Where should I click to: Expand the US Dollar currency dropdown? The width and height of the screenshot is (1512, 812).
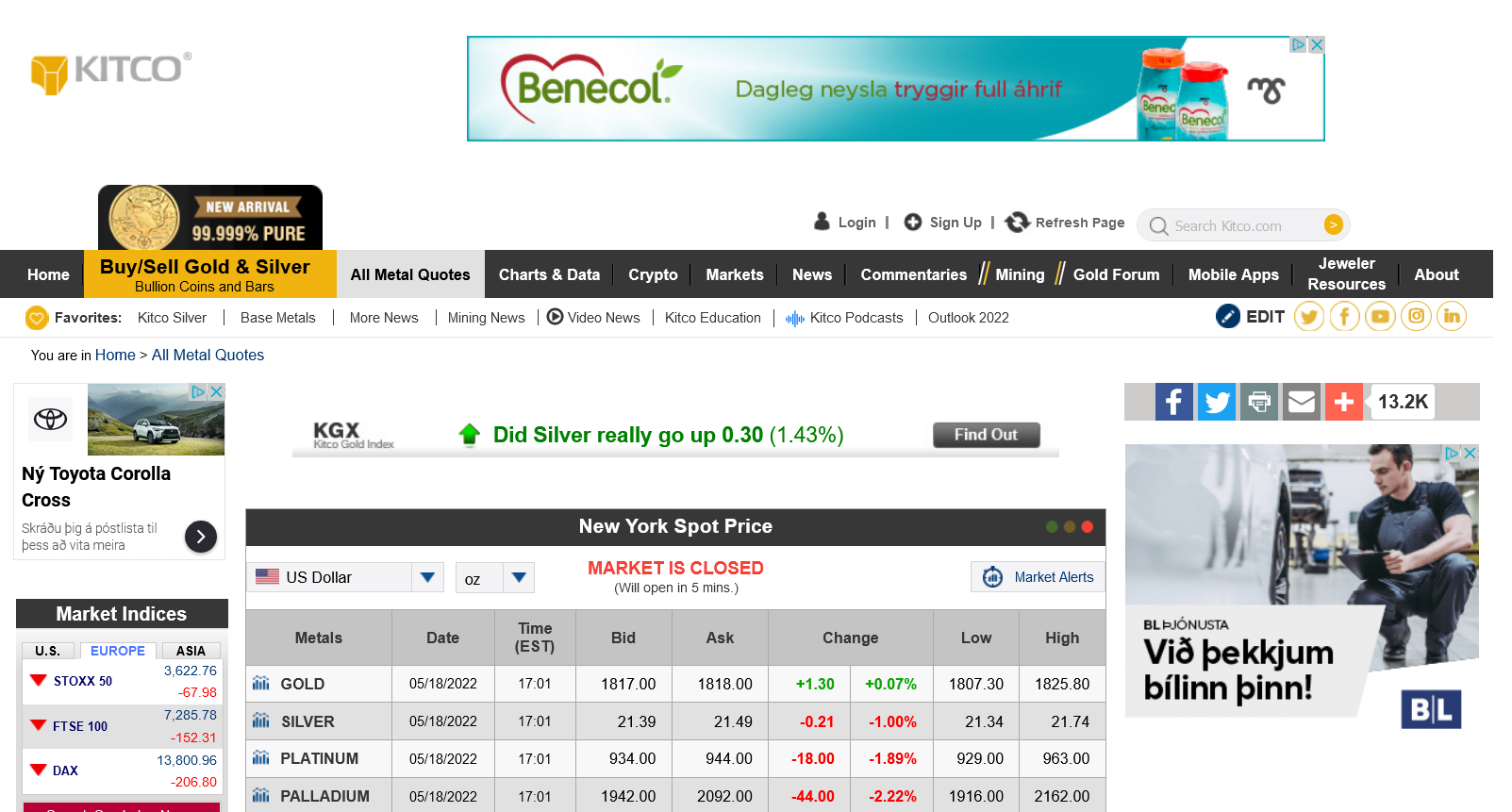427,577
